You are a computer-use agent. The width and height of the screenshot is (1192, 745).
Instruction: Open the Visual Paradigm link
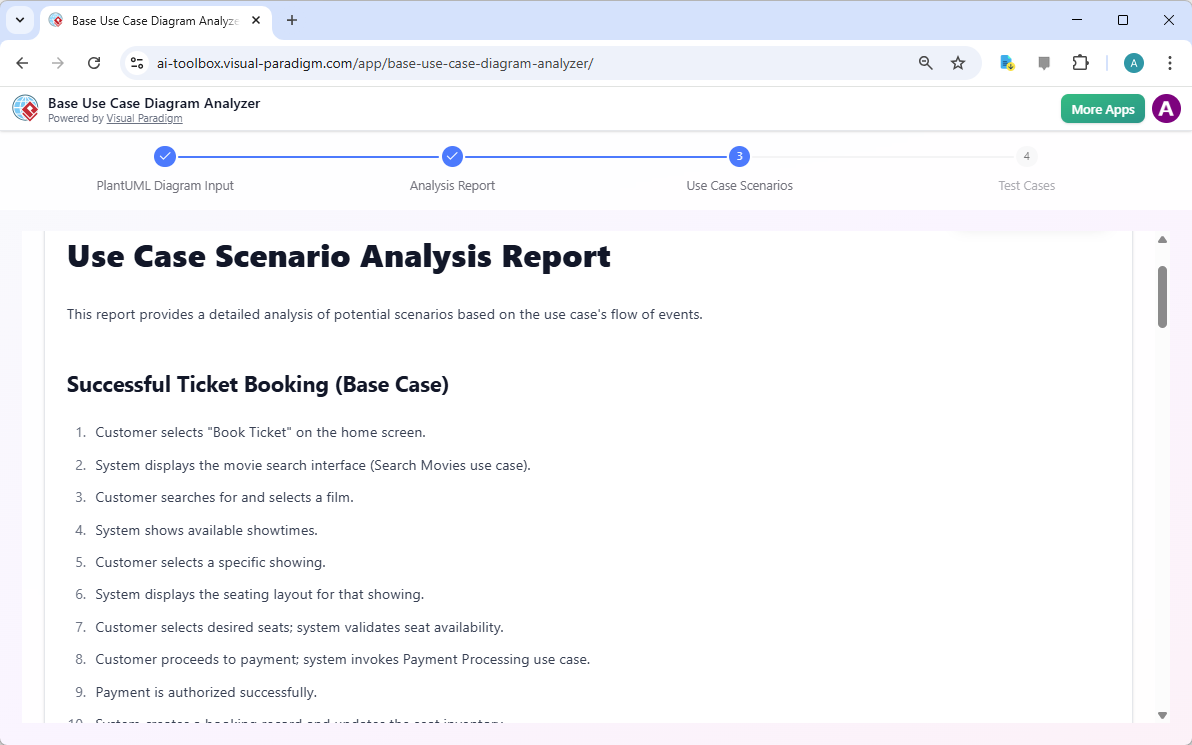coord(144,118)
